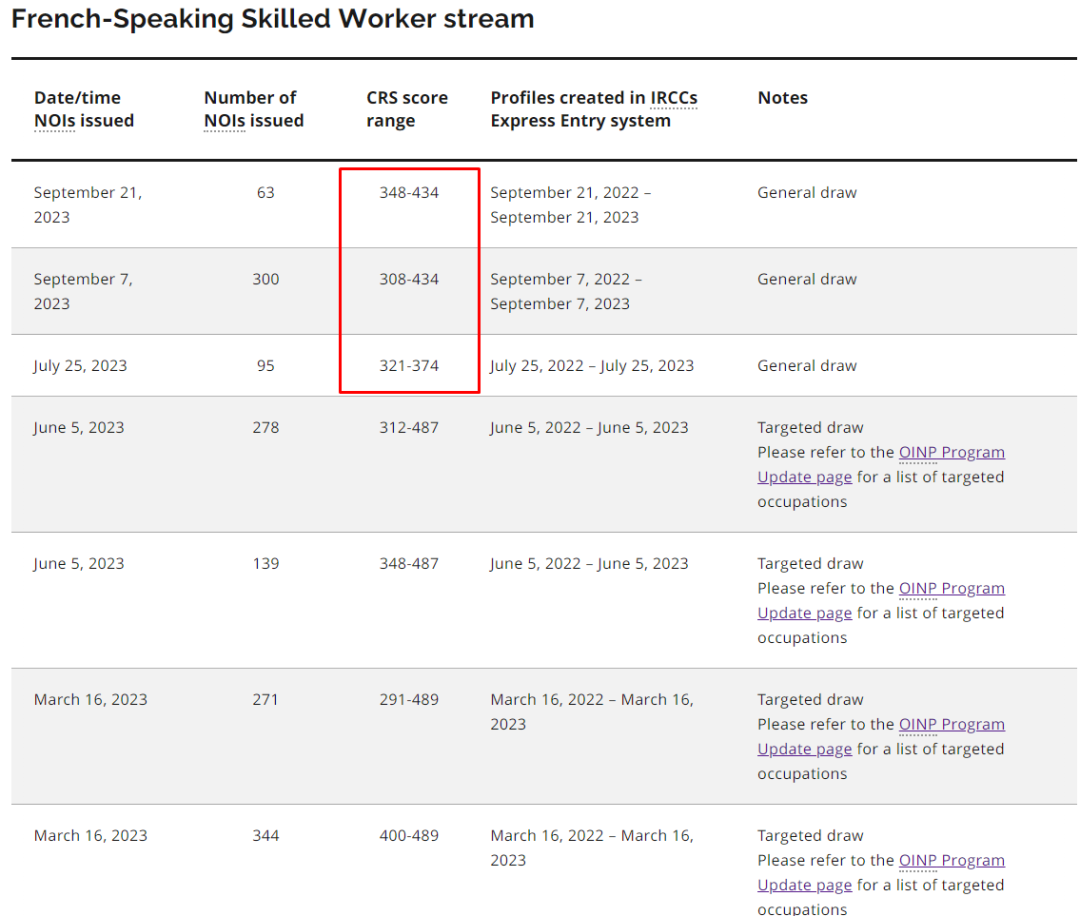This screenshot has height=916, width=1080.
Task: Select 'Targeted draw' text in 271 NOIs row
Action: coord(811,700)
